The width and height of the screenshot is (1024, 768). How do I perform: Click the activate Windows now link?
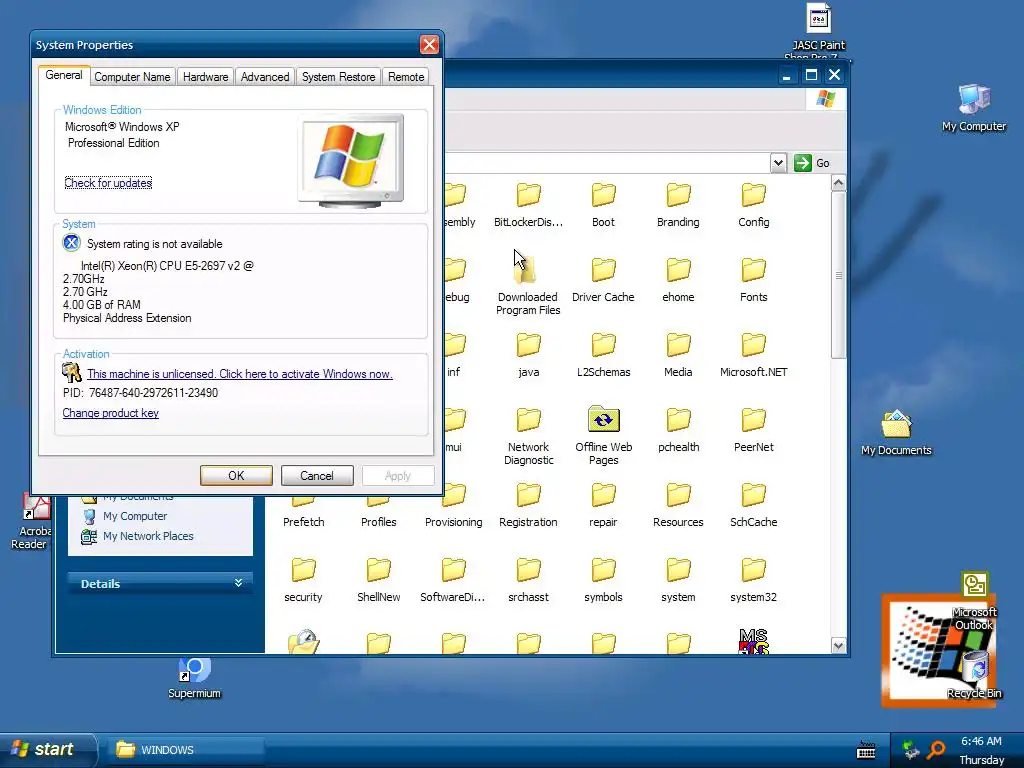240,374
